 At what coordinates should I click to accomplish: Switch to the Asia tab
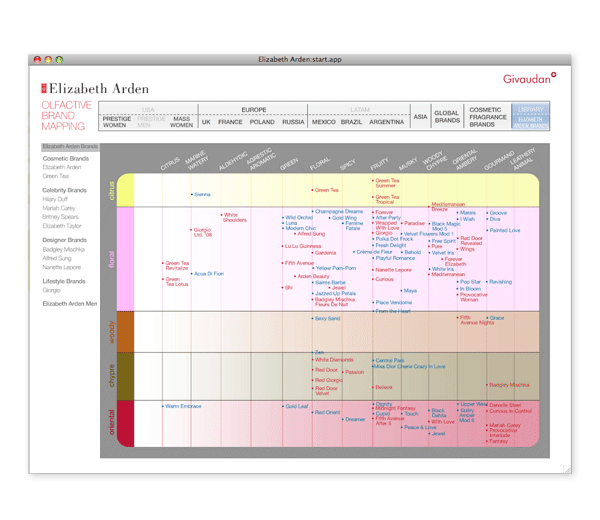[x=420, y=117]
